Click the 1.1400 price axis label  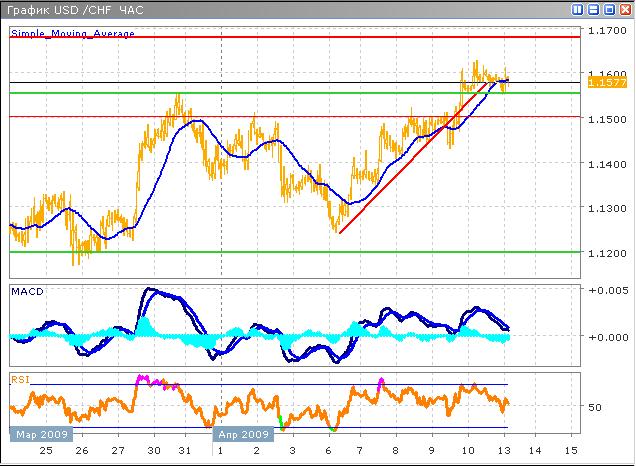coord(602,164)
